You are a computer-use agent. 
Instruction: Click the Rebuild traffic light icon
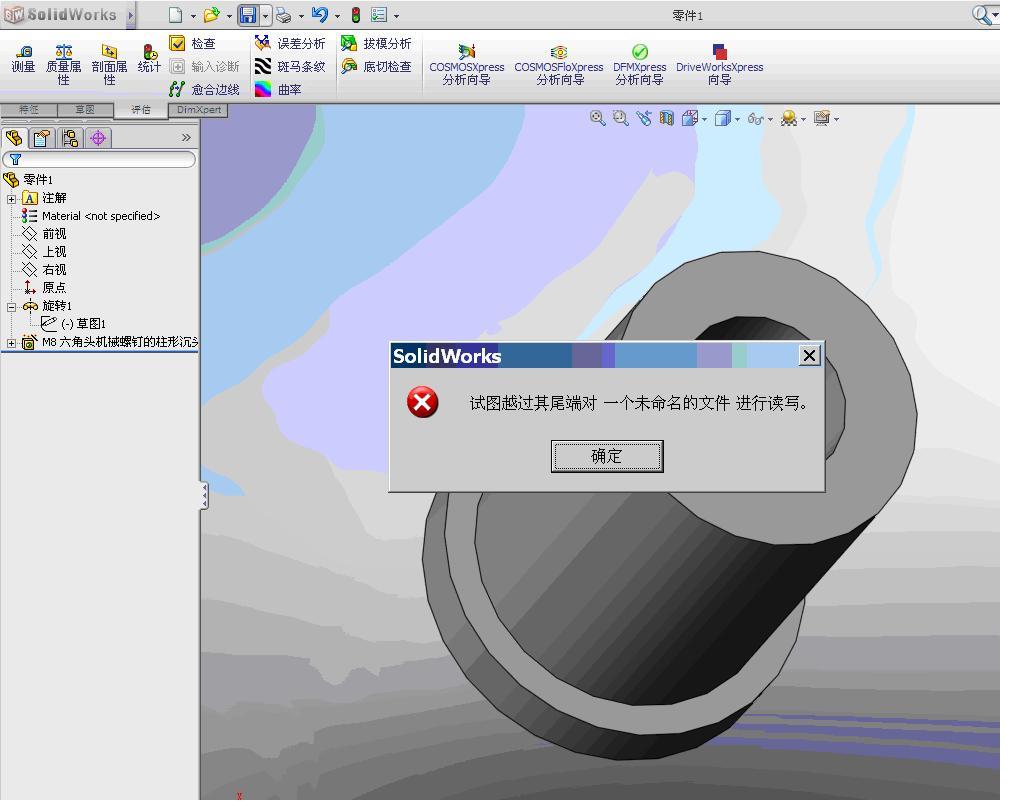356,15
